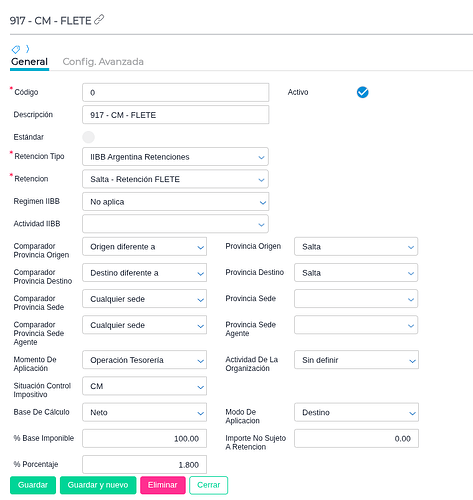Open the Situación Control Impositivo dropdown
The width and height of the screenshot is (473, 500).
coord(144,386)
